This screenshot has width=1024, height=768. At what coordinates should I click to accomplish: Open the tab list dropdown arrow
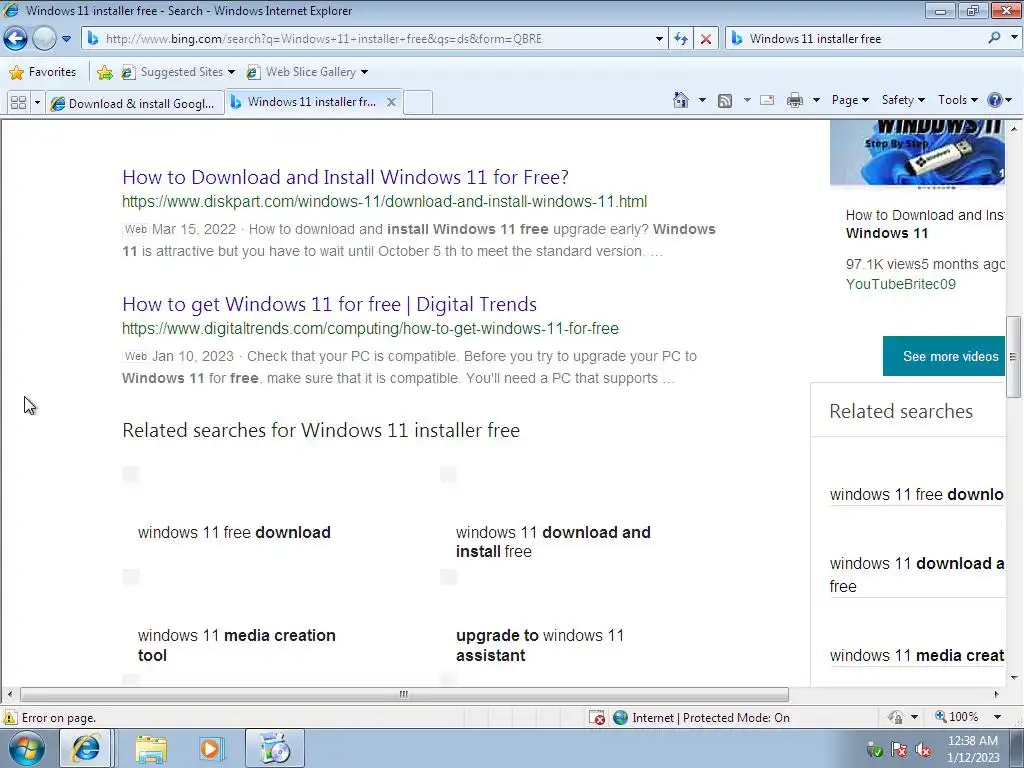pos(37,103)
